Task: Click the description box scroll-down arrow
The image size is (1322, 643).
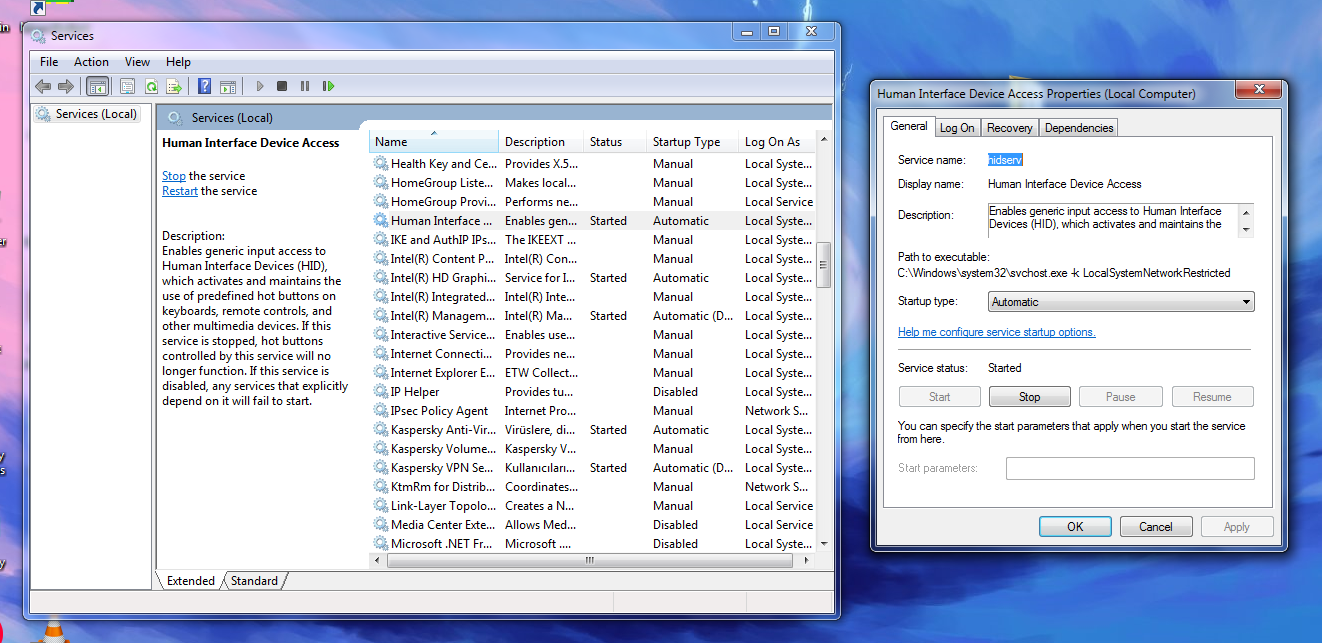Action: tap(1246, 229)
